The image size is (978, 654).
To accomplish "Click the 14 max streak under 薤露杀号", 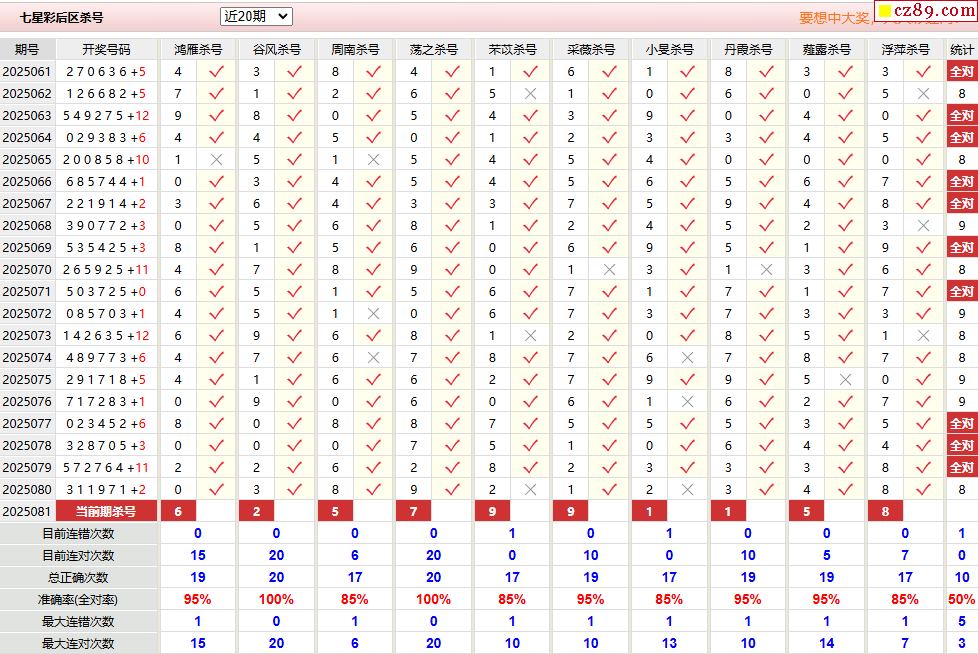I will [x=826, y=643].
